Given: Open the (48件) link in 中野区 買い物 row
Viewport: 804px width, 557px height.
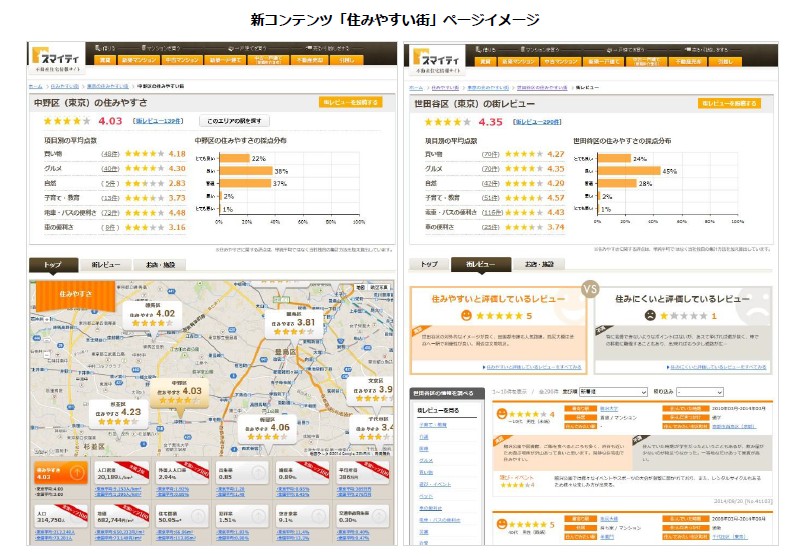Looking at the screenshot, I should click(110, 154).
